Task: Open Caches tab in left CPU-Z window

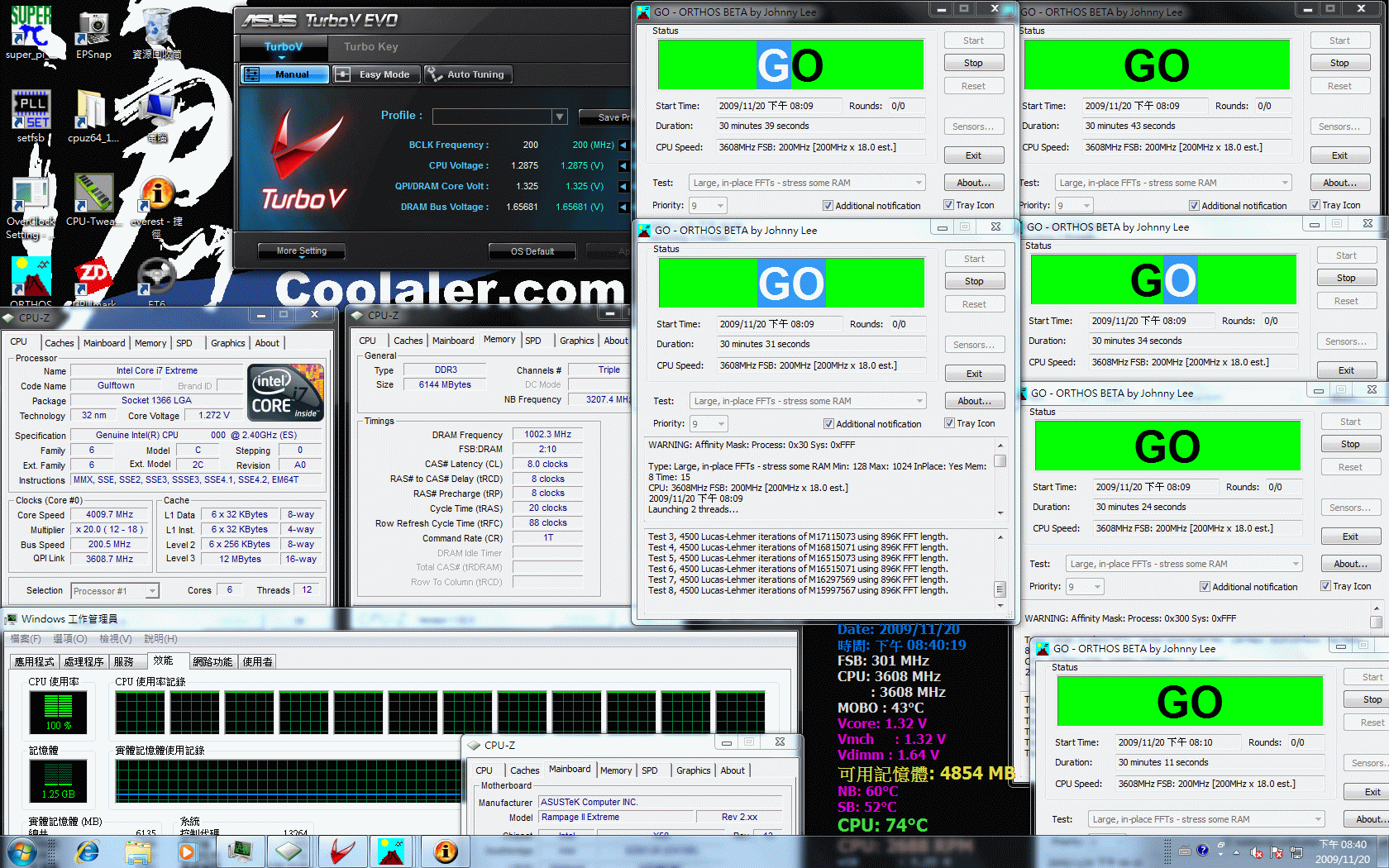Action: tap(60, 343)
